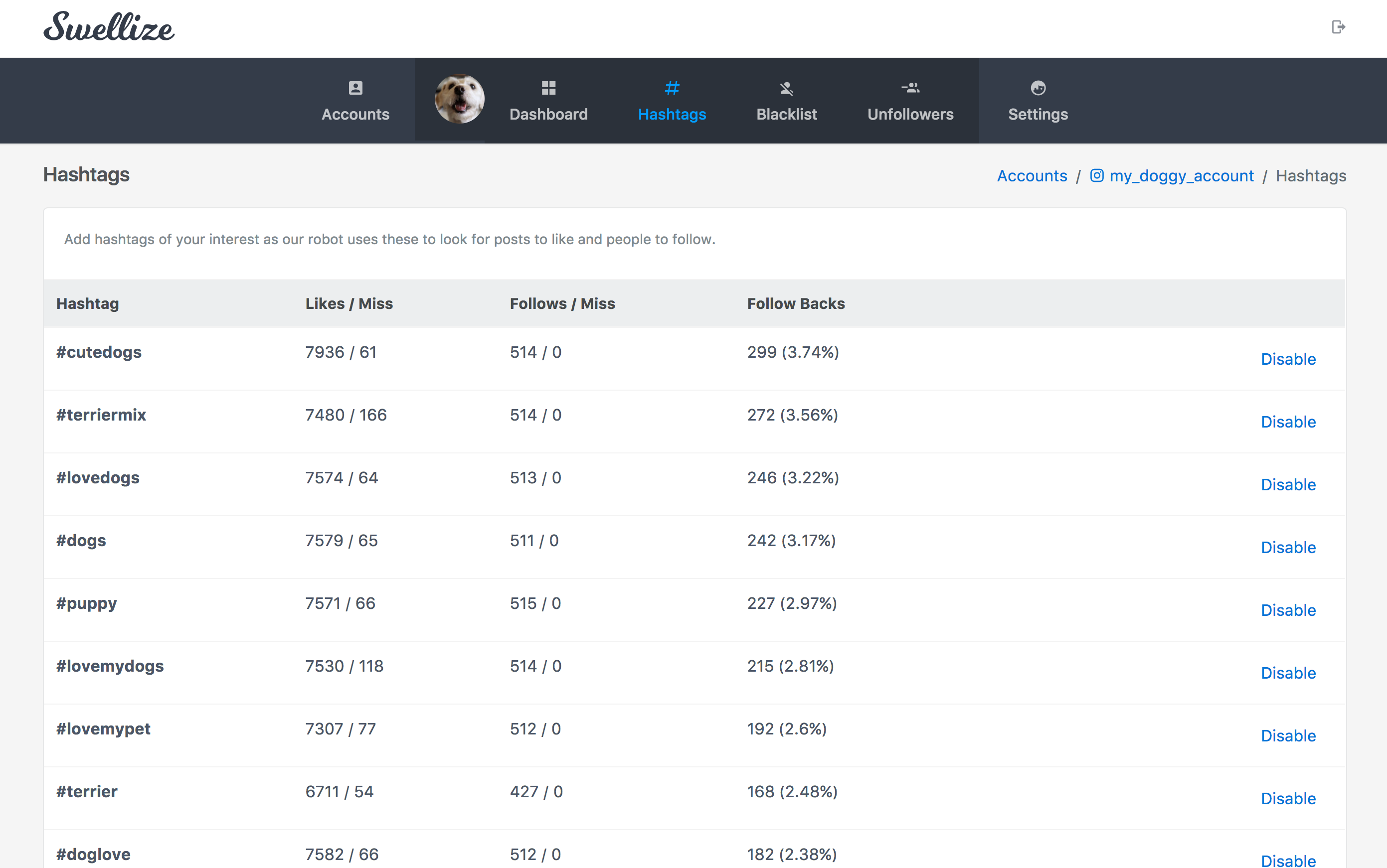Disable the #lovemypet hashtag

coord(1288,736)
